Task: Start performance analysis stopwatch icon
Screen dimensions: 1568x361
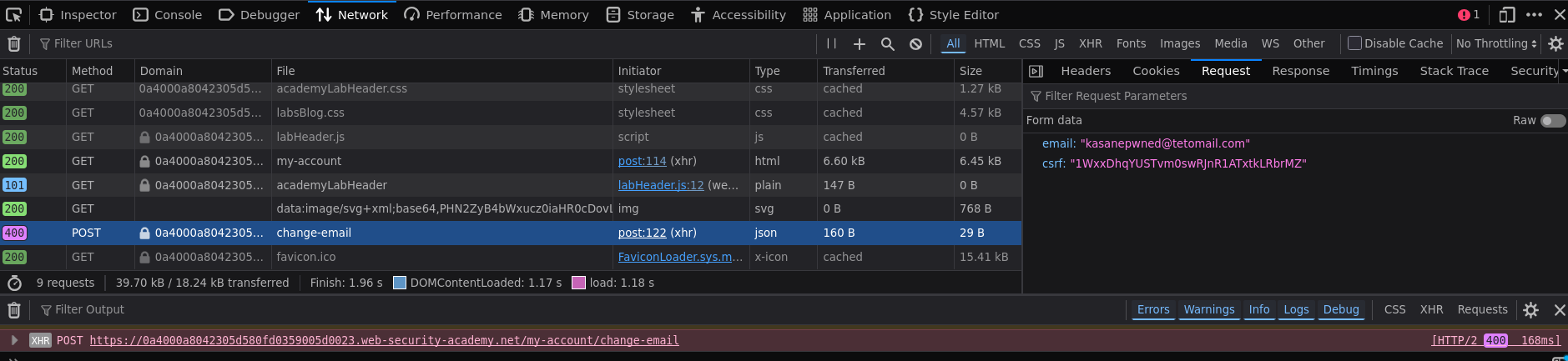Action: click(x=14, y=283)
